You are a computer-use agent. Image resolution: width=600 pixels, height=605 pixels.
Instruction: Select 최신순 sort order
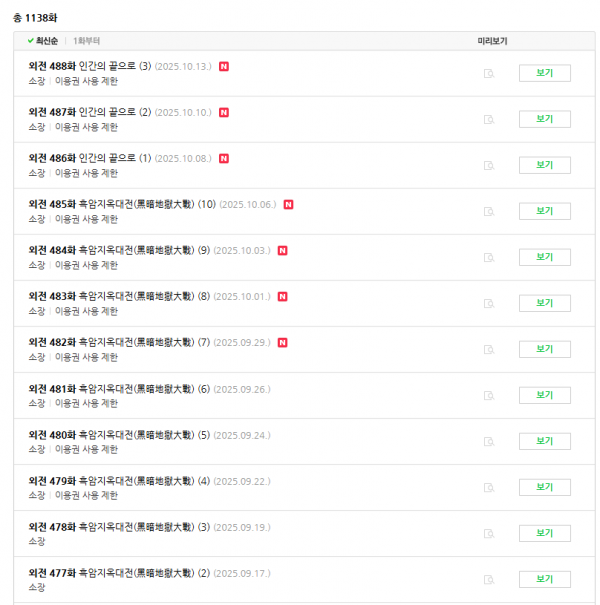(43, 41)
